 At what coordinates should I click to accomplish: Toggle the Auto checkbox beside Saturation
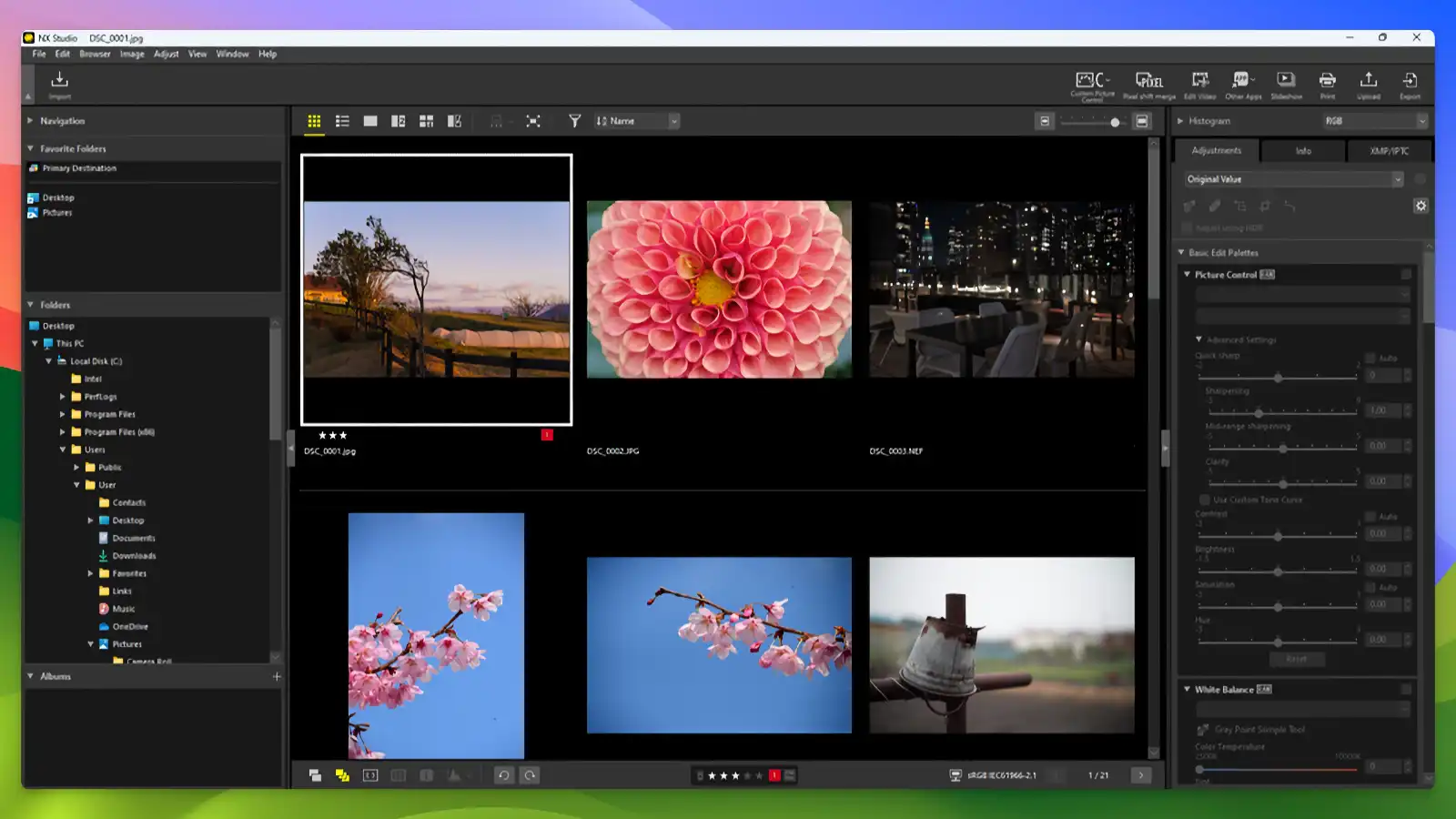click(1370, 585)
